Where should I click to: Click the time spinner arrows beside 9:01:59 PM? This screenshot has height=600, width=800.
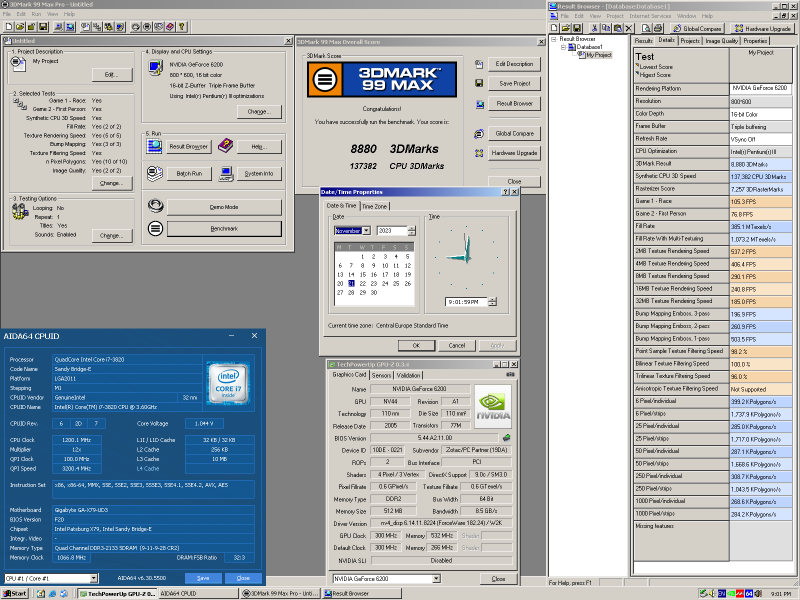492,302
